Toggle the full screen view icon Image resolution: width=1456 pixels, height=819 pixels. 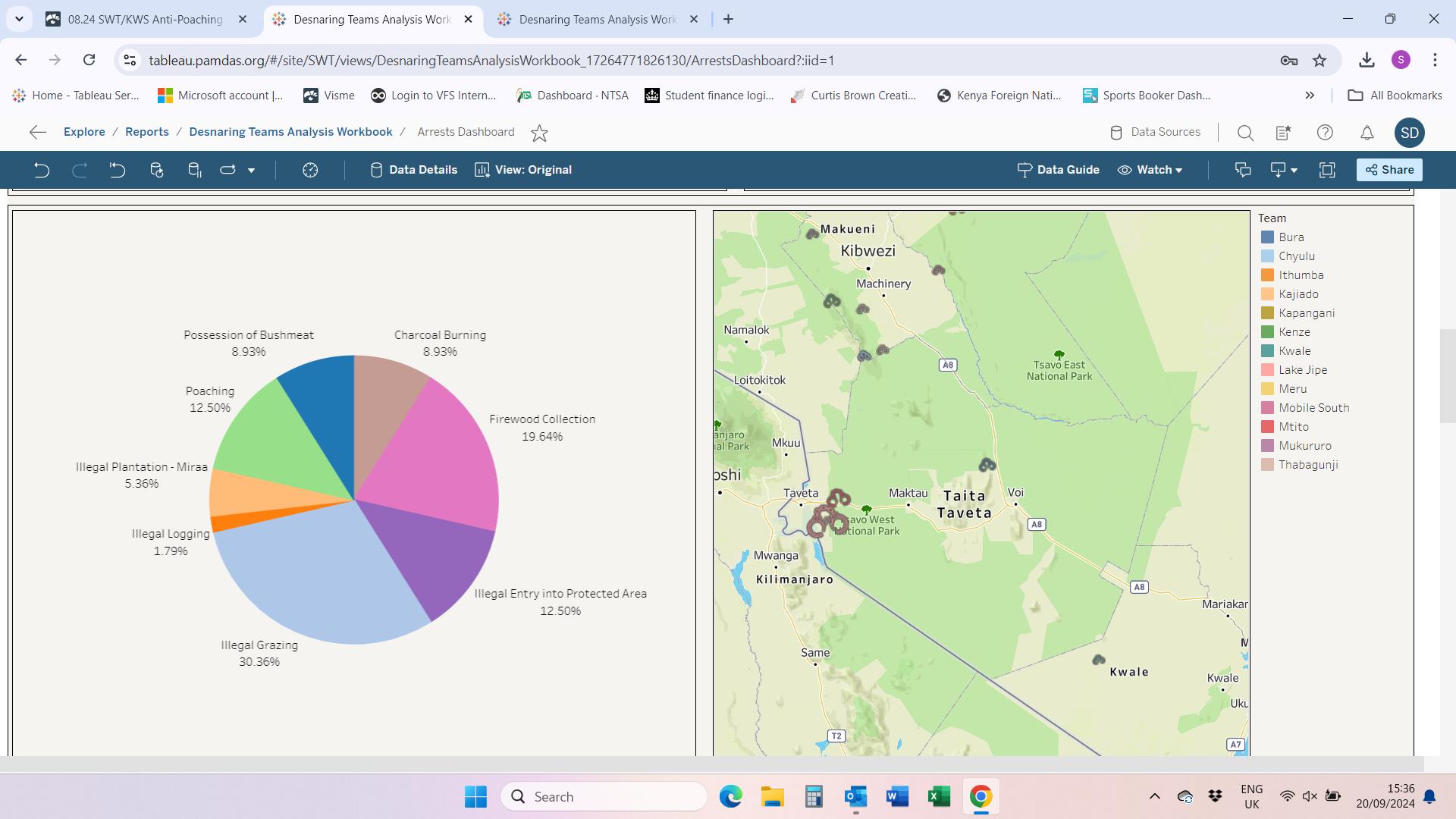point(1326,170)
